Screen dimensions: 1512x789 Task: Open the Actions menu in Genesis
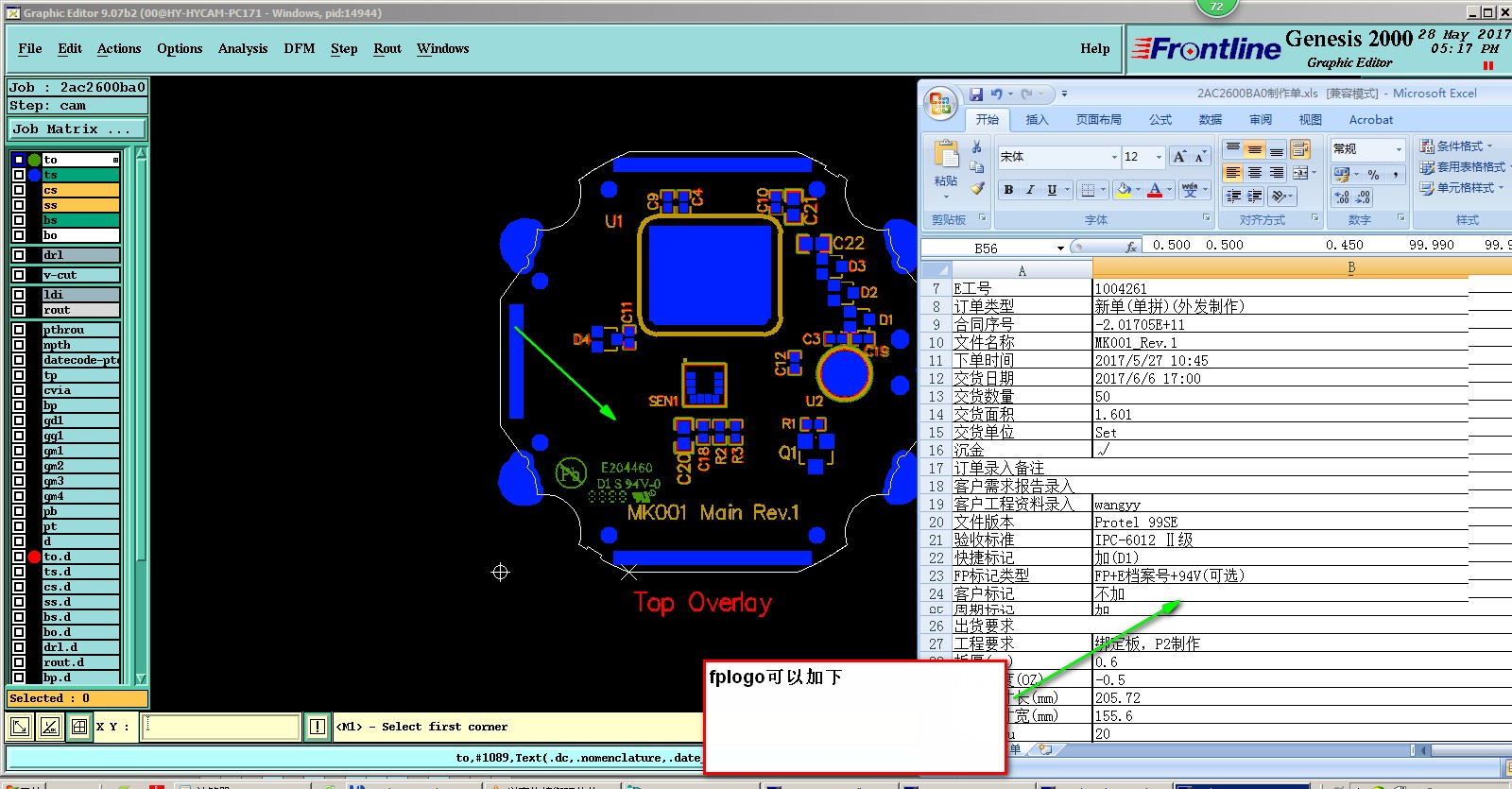coord(119,48)
